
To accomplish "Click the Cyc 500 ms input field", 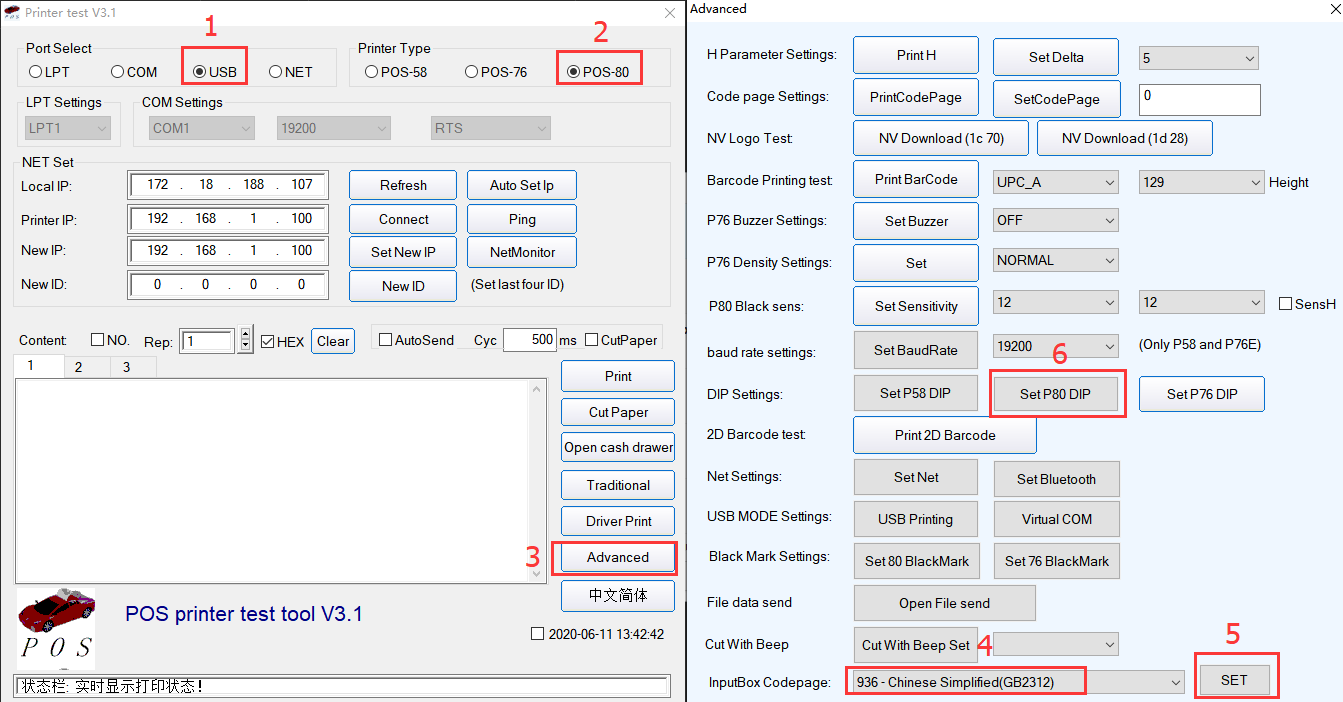I will click(530, 340).
